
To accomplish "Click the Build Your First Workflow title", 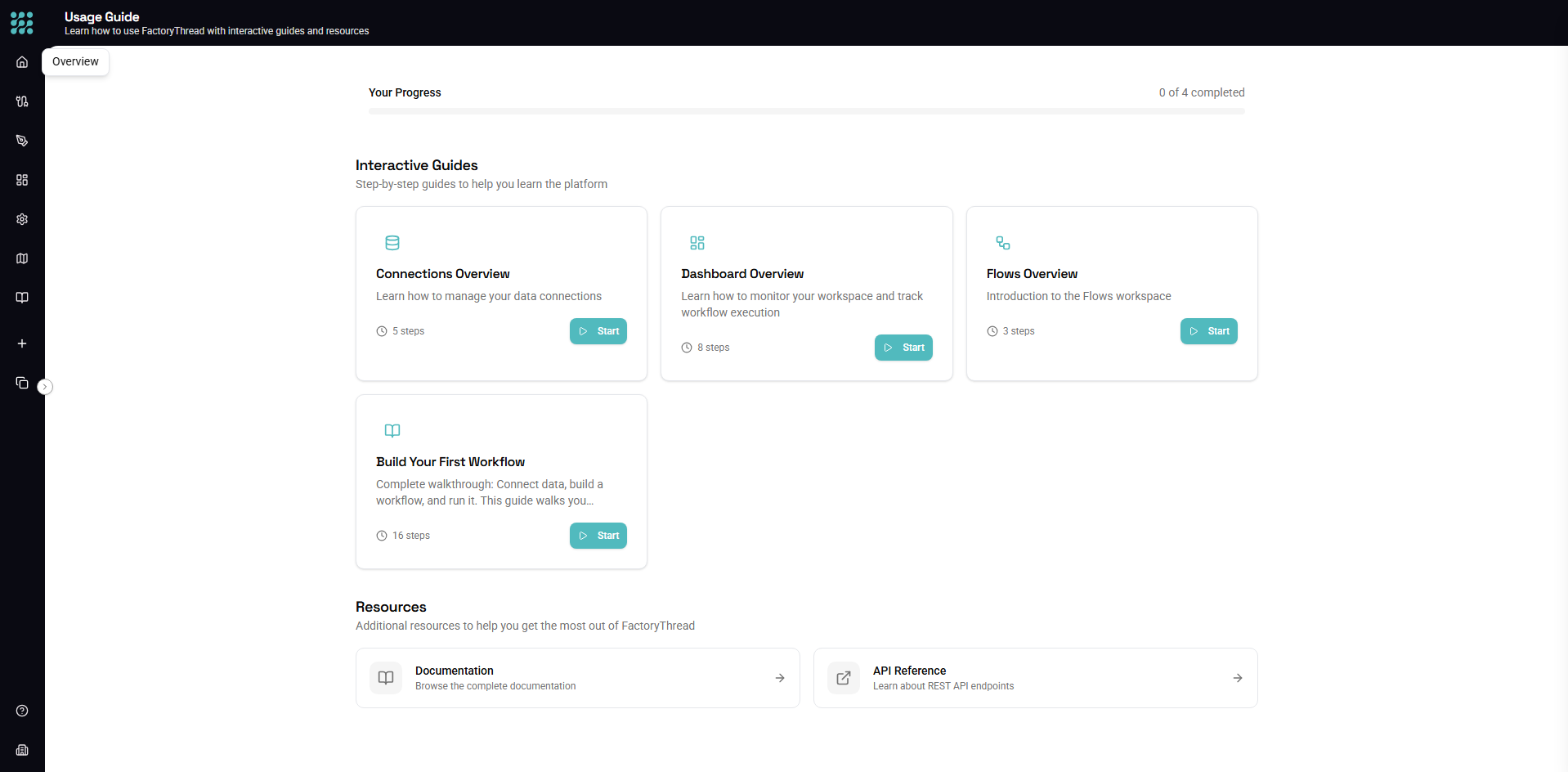I will (450, 462).
